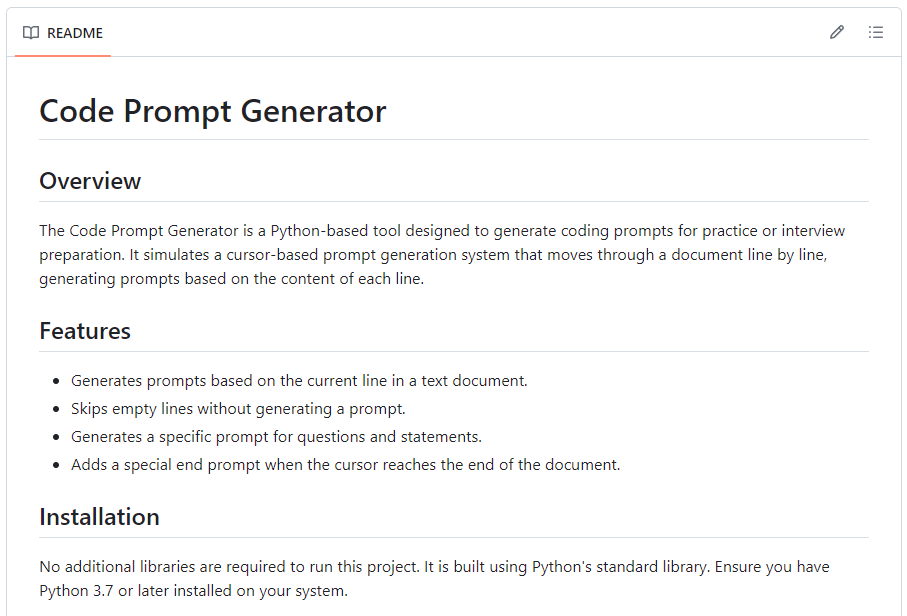Open the outline list icon
The width and height of the screenshot is (907, 616).
(x=876, y=32)
